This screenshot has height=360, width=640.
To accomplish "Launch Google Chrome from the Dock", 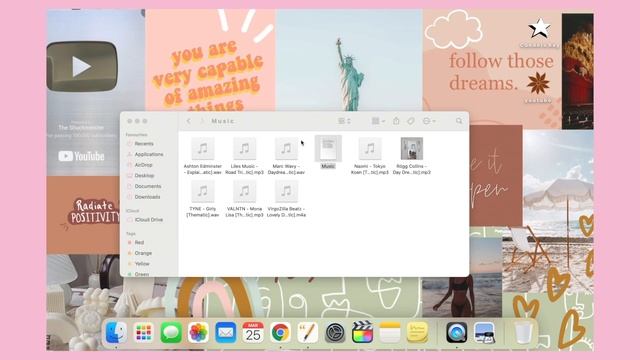I will (280, 333).
